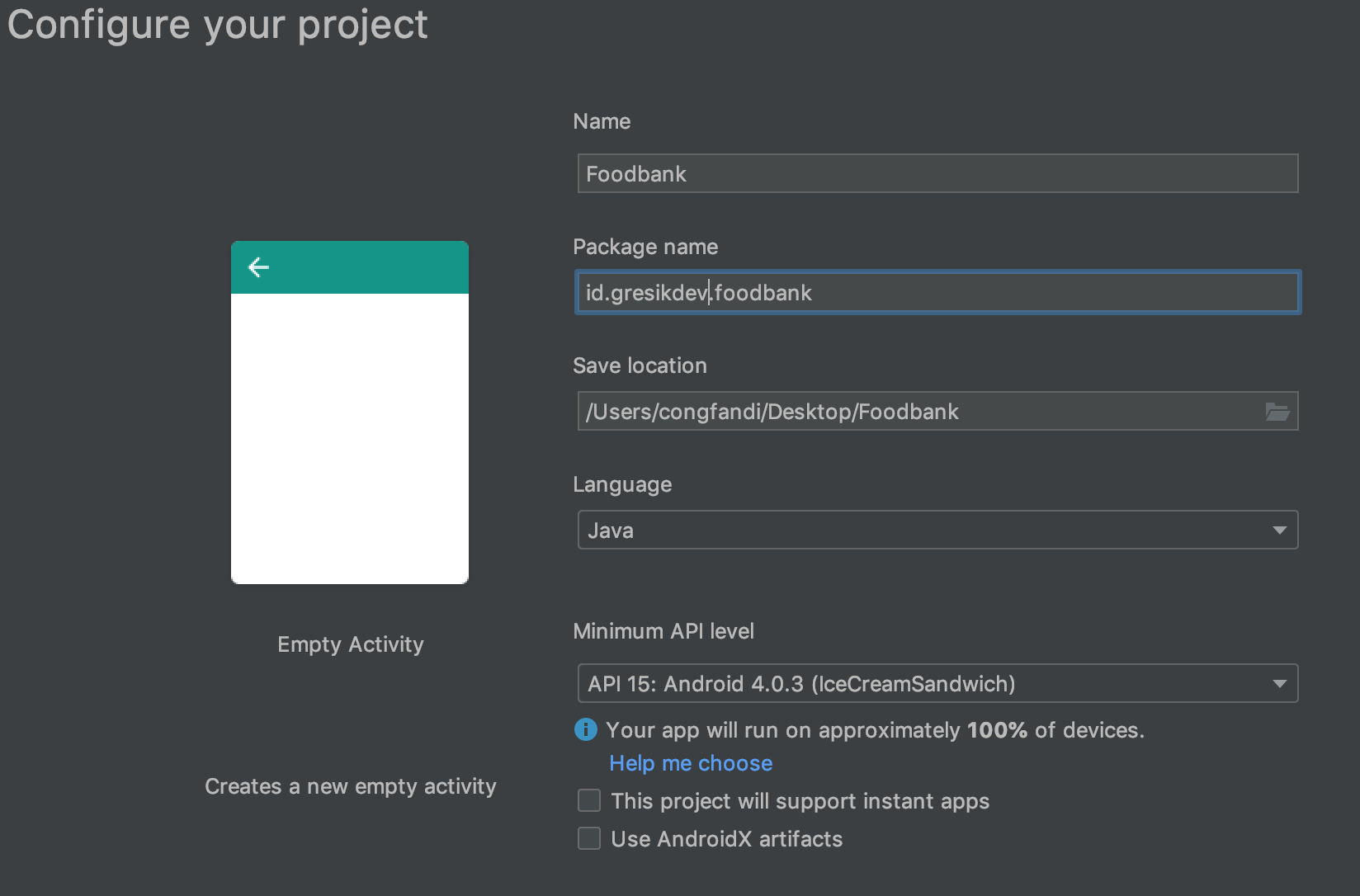Click the arrow on the Language dropdown

tap(1279, 531)
